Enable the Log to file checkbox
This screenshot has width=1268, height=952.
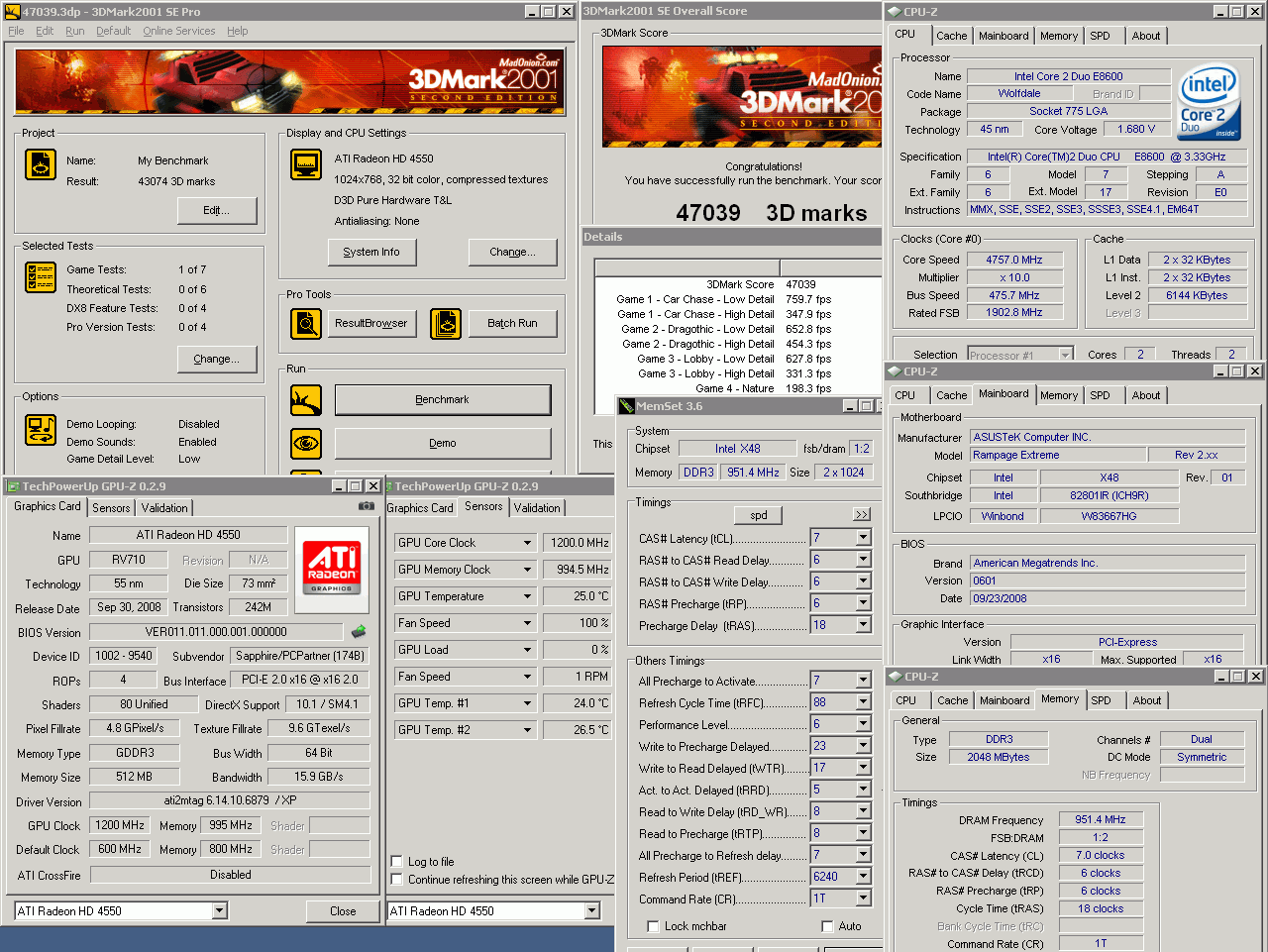click(396, 862)
